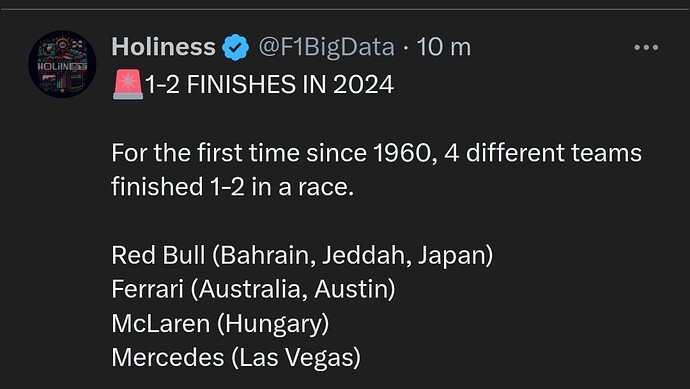Click the 'finished 1-2 in a race.' line
Screen dimensions: 690x389
232,187
